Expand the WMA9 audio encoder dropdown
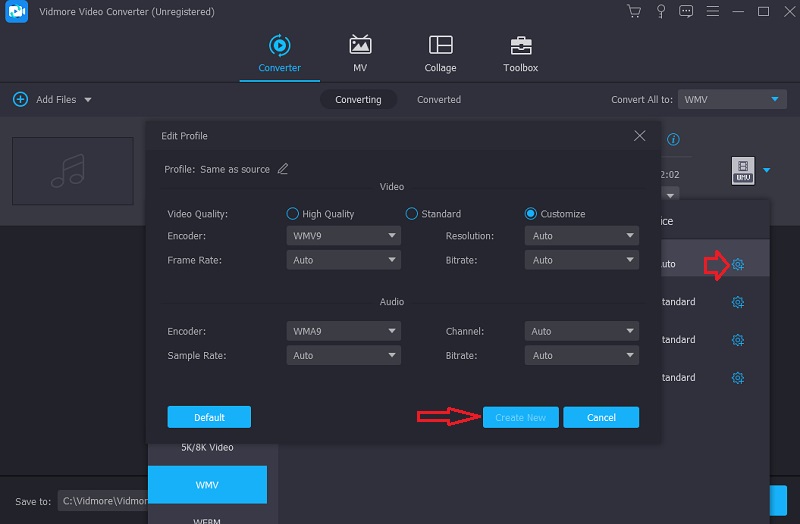800x524 pixels. (343, 331)
